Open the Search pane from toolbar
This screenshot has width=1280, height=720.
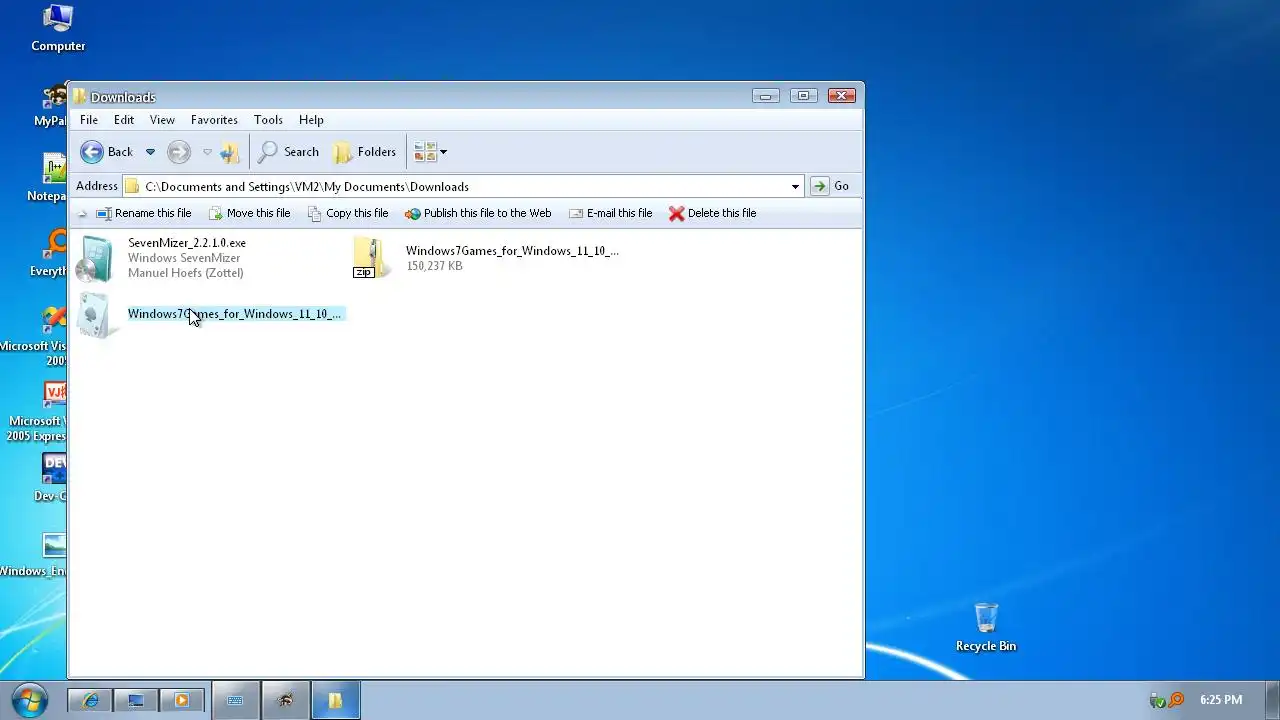click(289, 152)
